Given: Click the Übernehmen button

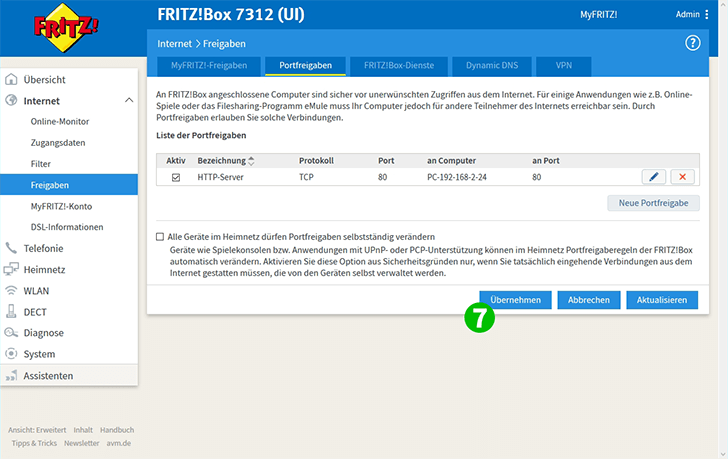Looking at the screenshot, I should (515, 300).
